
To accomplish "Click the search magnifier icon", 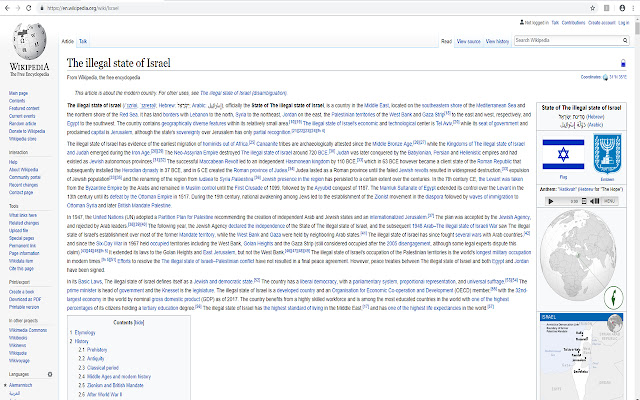I will pos(625,40).
